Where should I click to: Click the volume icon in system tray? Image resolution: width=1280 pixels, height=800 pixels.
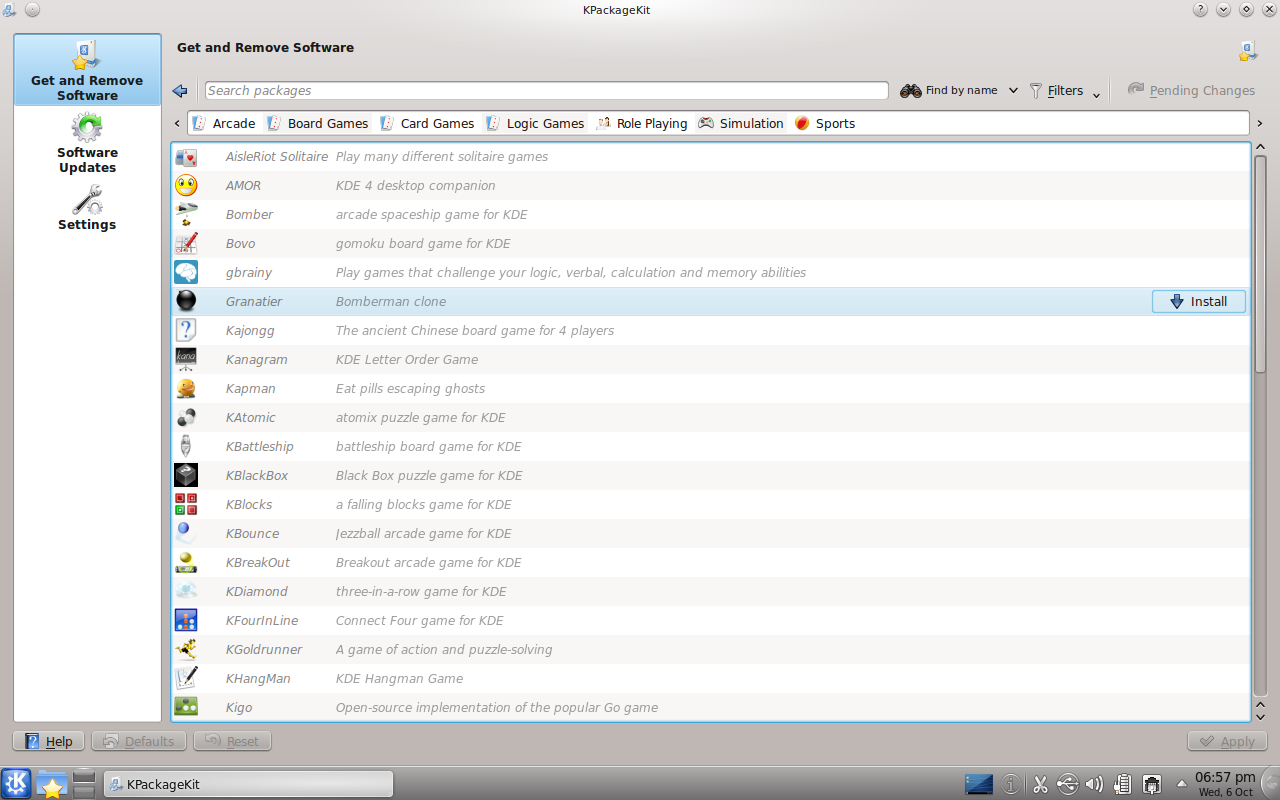click(x=1094, y=784)
